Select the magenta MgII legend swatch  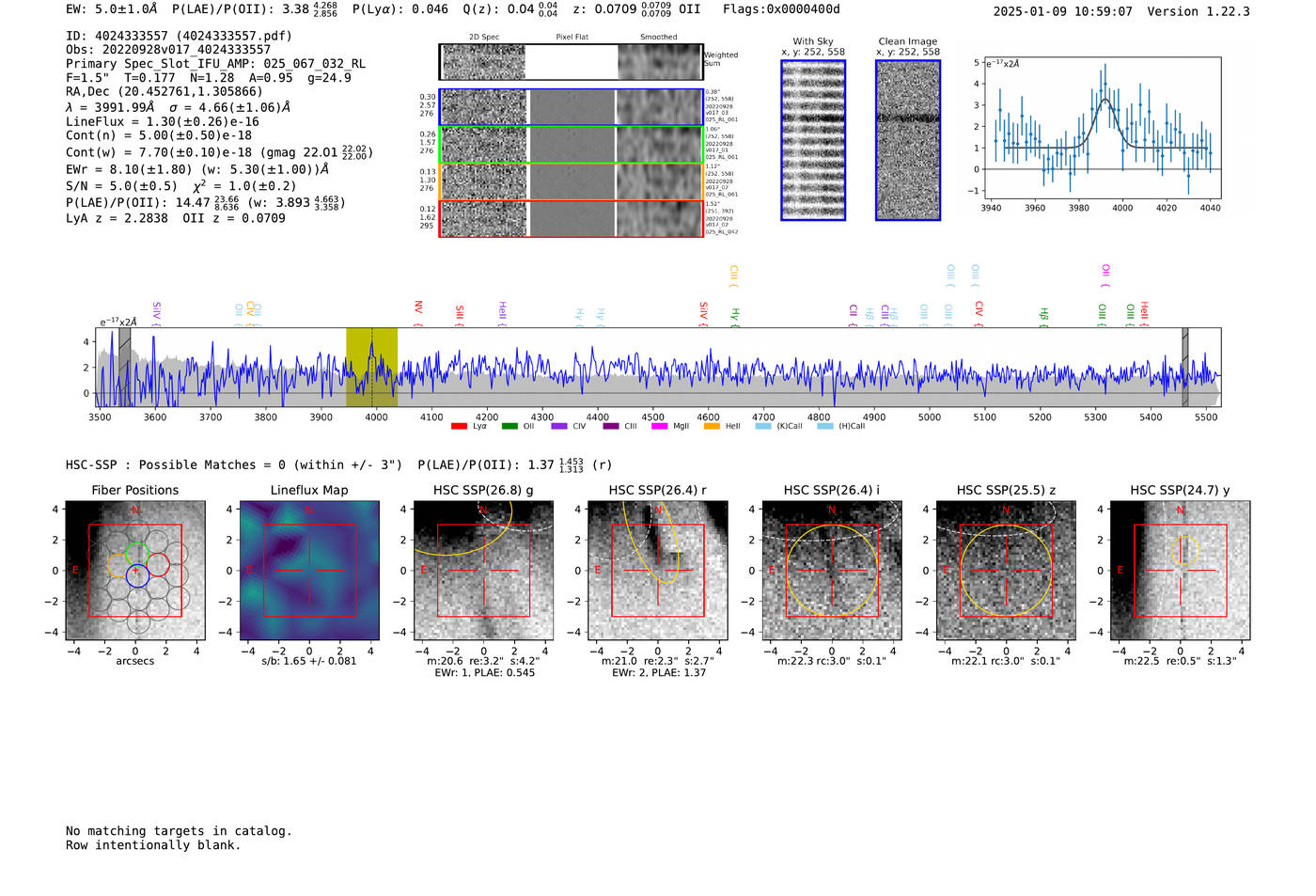[661, 427]
